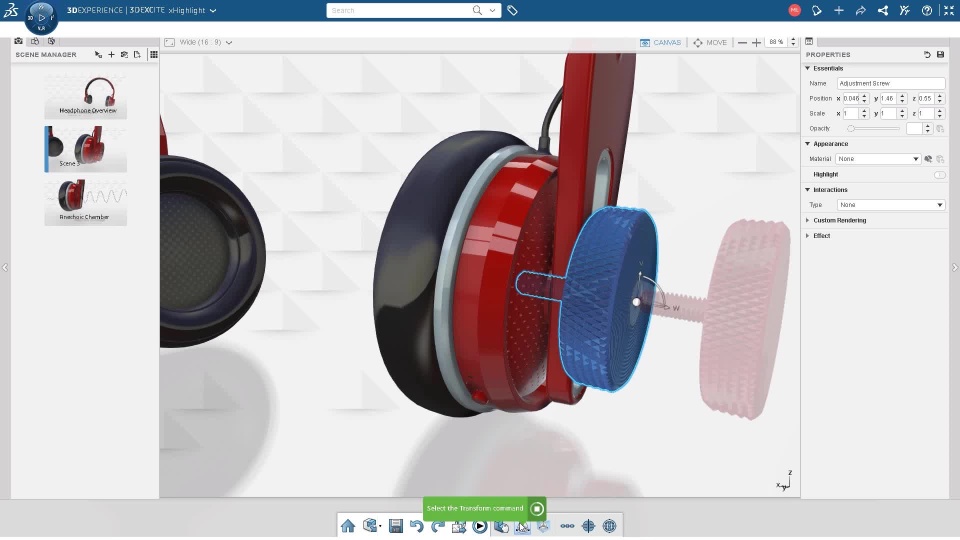
Task: Click the globe grid icon in toolbar
Action: click(609, 526)
